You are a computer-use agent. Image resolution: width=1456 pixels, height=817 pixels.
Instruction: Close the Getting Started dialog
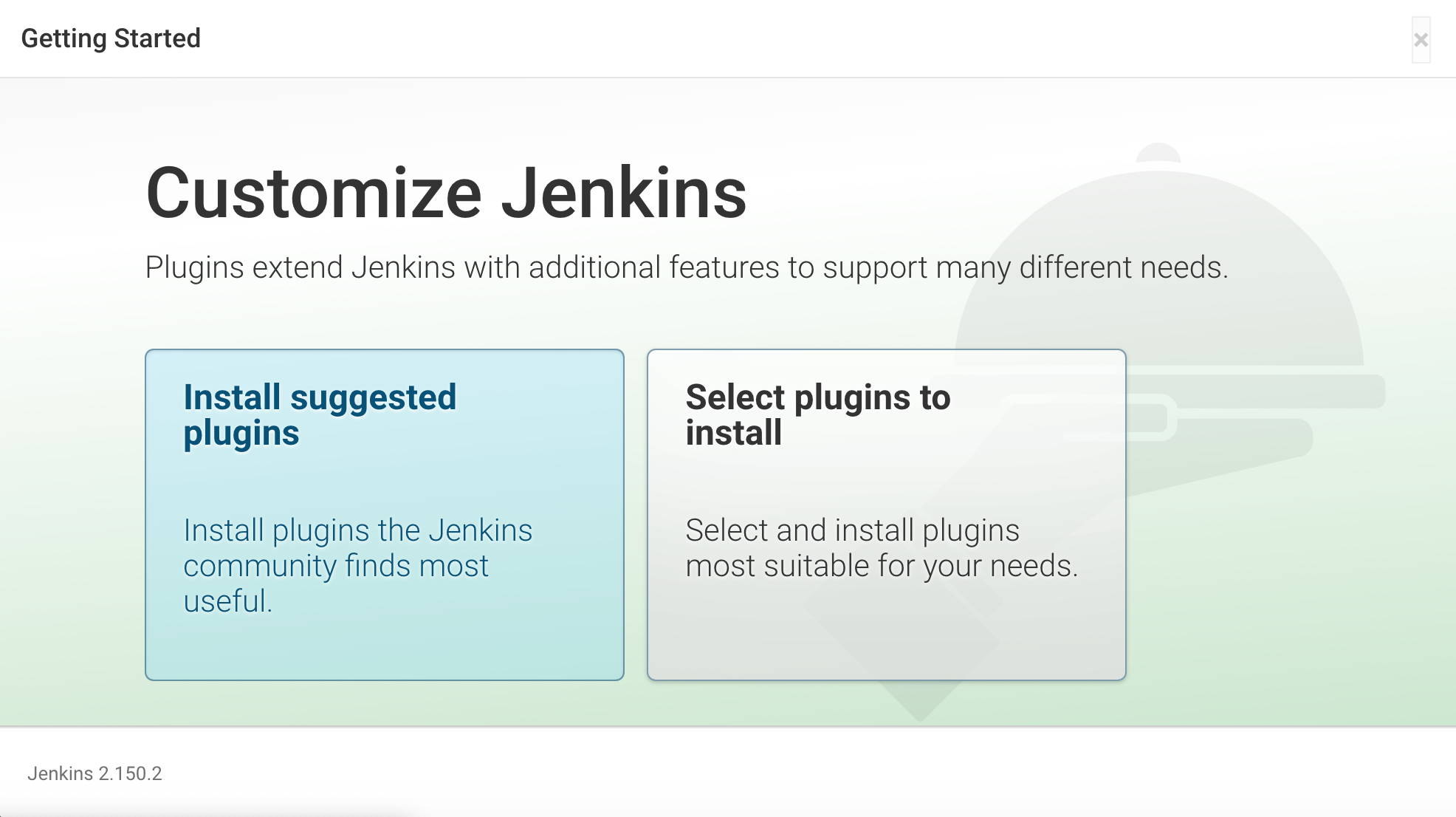click(1421, 40)
